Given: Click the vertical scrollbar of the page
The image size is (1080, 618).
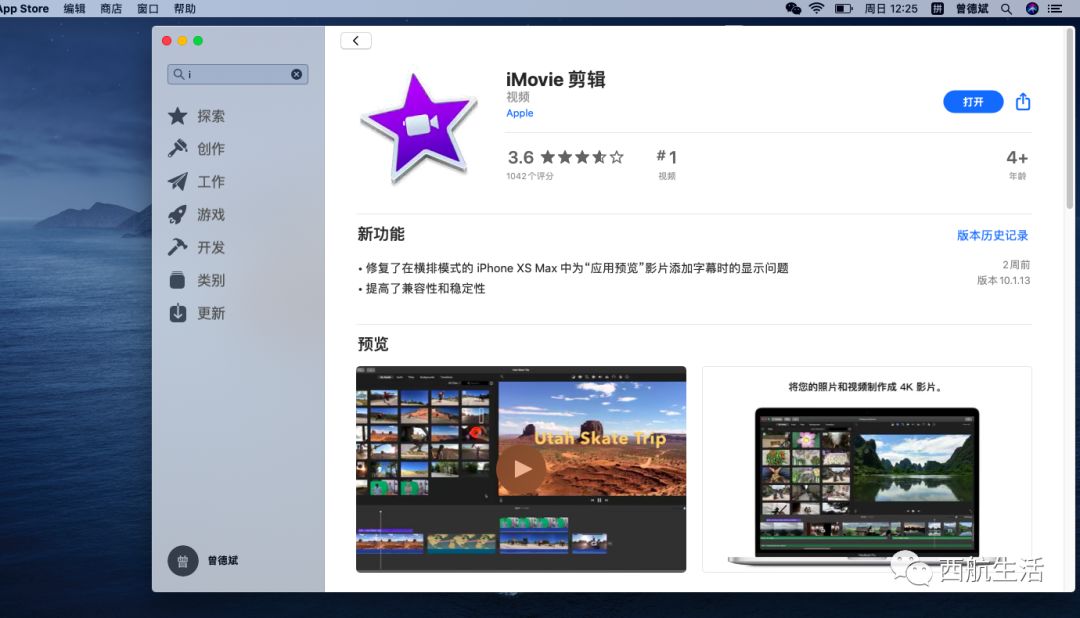Looking at the screenshot, I should click(x=1070, y=117).
